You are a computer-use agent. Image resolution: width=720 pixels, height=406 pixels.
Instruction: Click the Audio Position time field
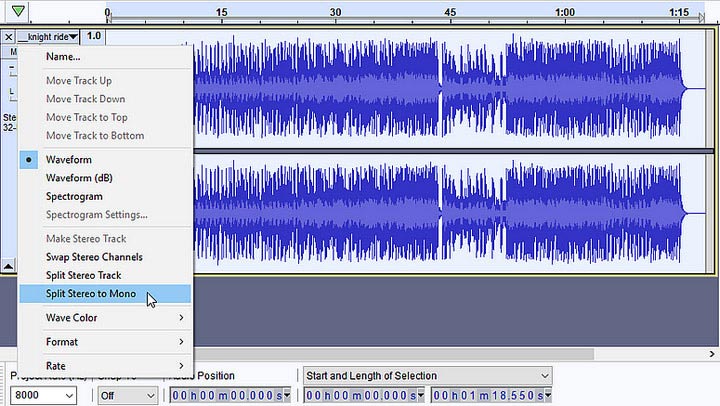coord(230,395)
